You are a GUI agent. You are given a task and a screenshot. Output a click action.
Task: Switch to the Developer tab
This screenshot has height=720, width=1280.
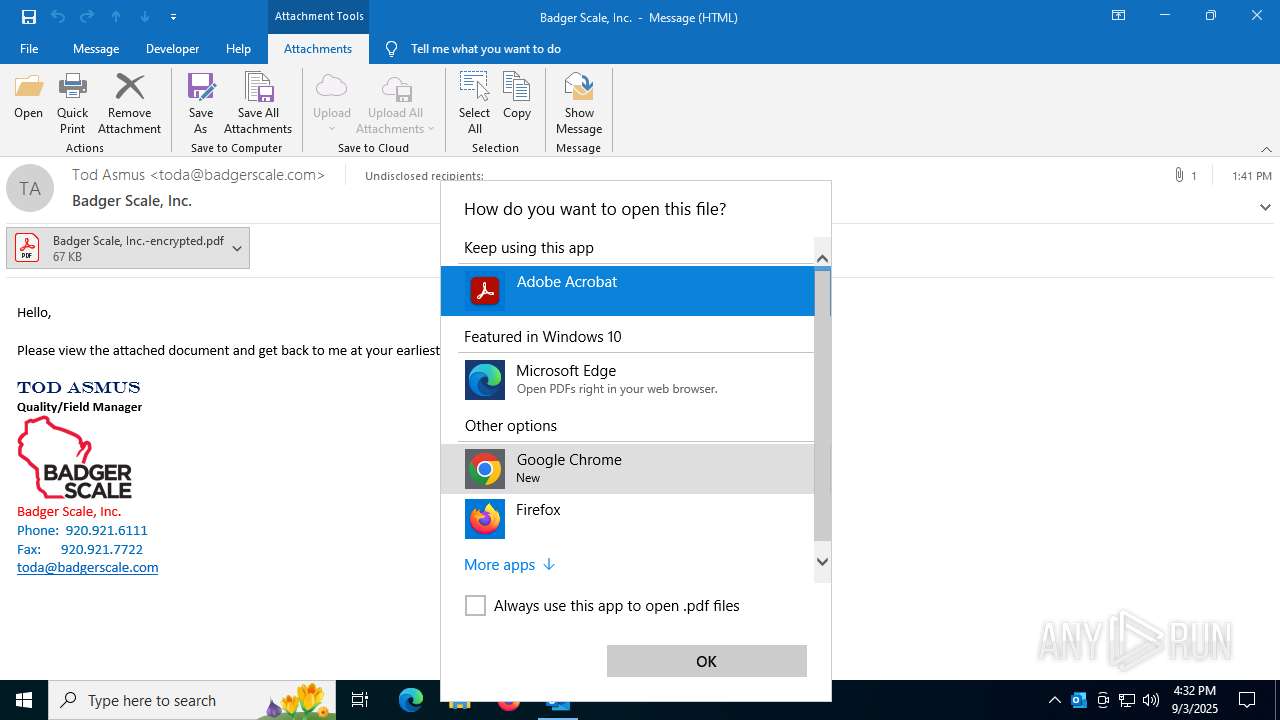(x=172, y=49)
